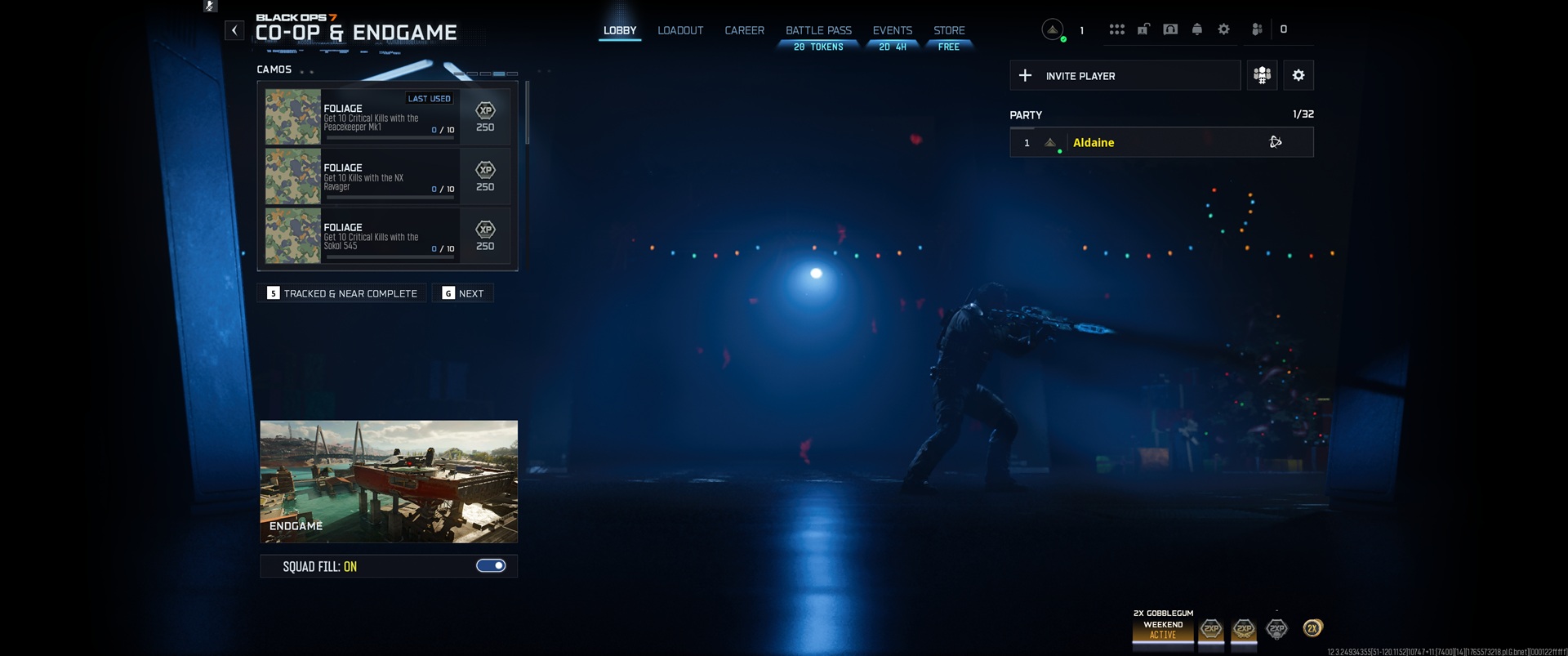1568x656 pixels.
Task: Click the Endgame map thumbnail
Action: point(389,481)
